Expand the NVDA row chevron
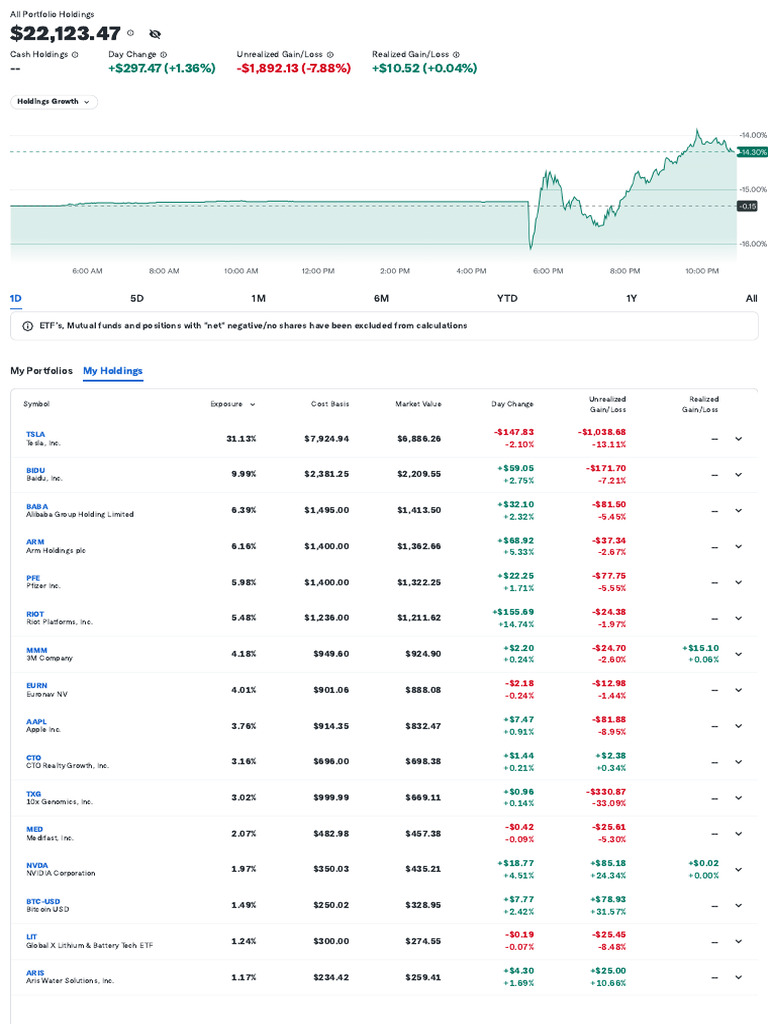 (738, 869)
